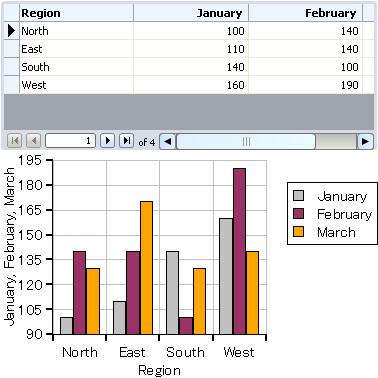378x378 pixels.
Task: Sort by January column header
Action: pyautogui.click(x=191, y=13)
